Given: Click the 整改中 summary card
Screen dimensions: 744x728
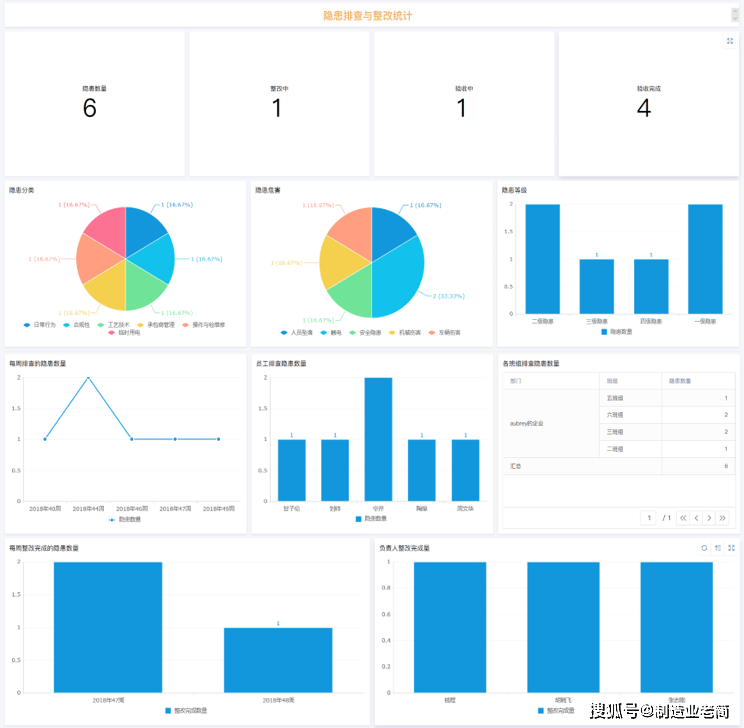Looking at the screenshot, I should point(278,103).
